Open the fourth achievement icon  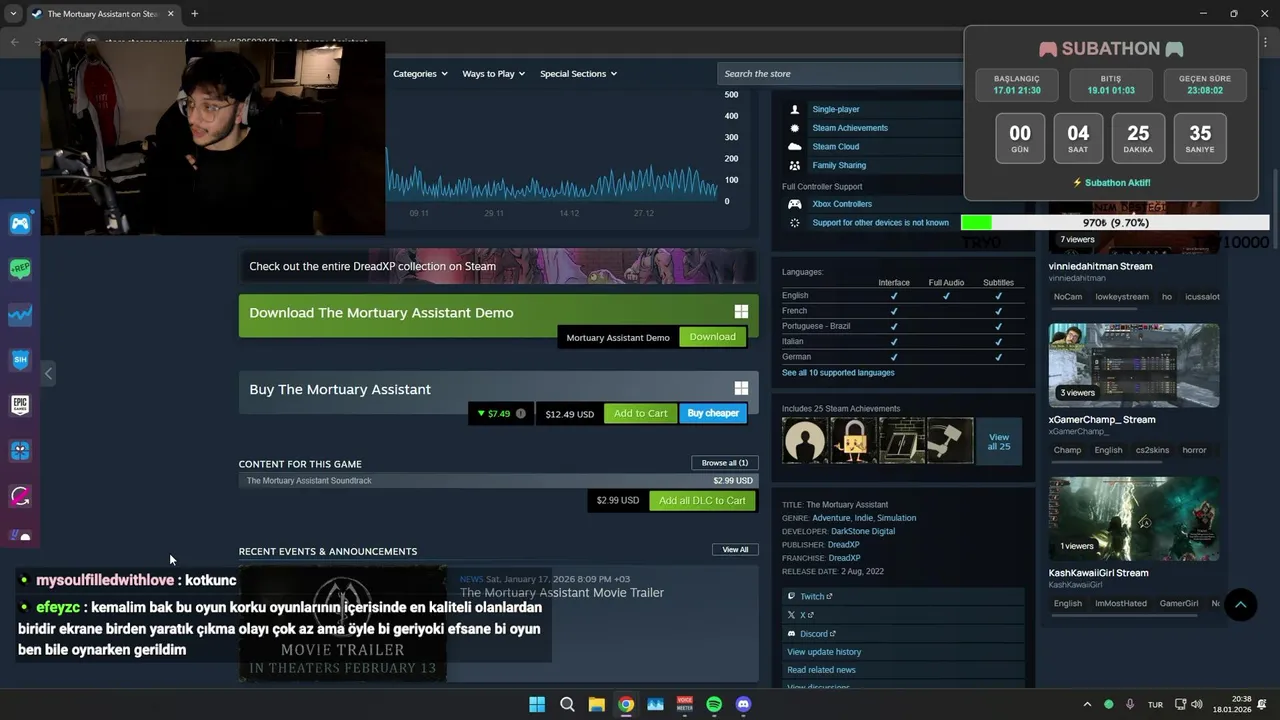[x=951, y=440]
